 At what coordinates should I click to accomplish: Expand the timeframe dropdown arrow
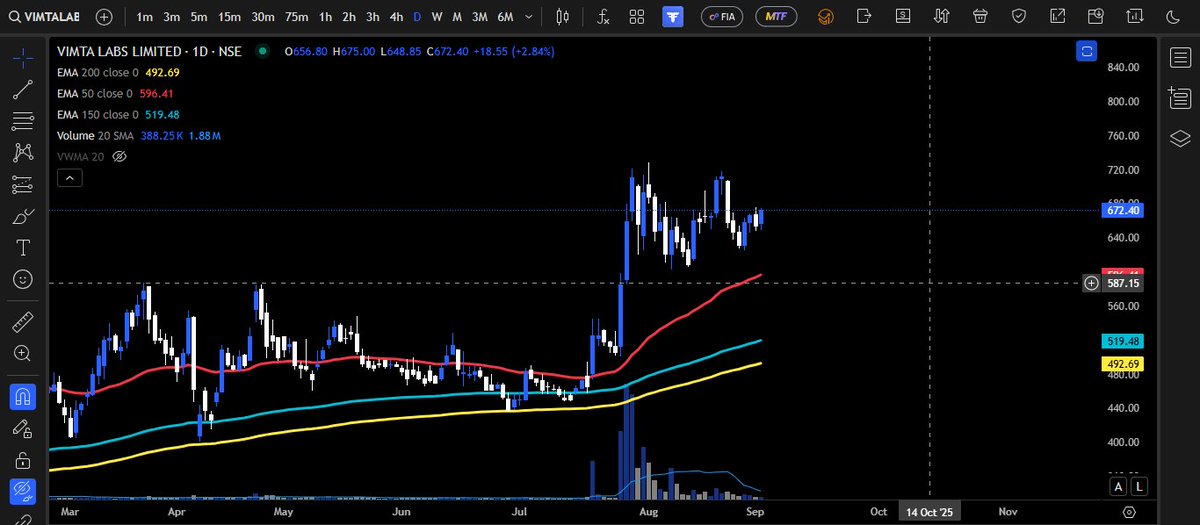531,17
